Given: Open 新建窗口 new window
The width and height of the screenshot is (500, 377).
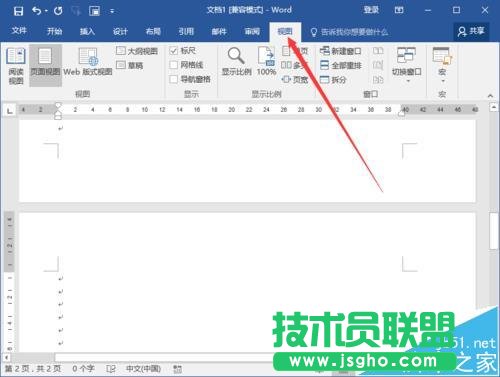Looking at the screenshot, I should 340,51.
